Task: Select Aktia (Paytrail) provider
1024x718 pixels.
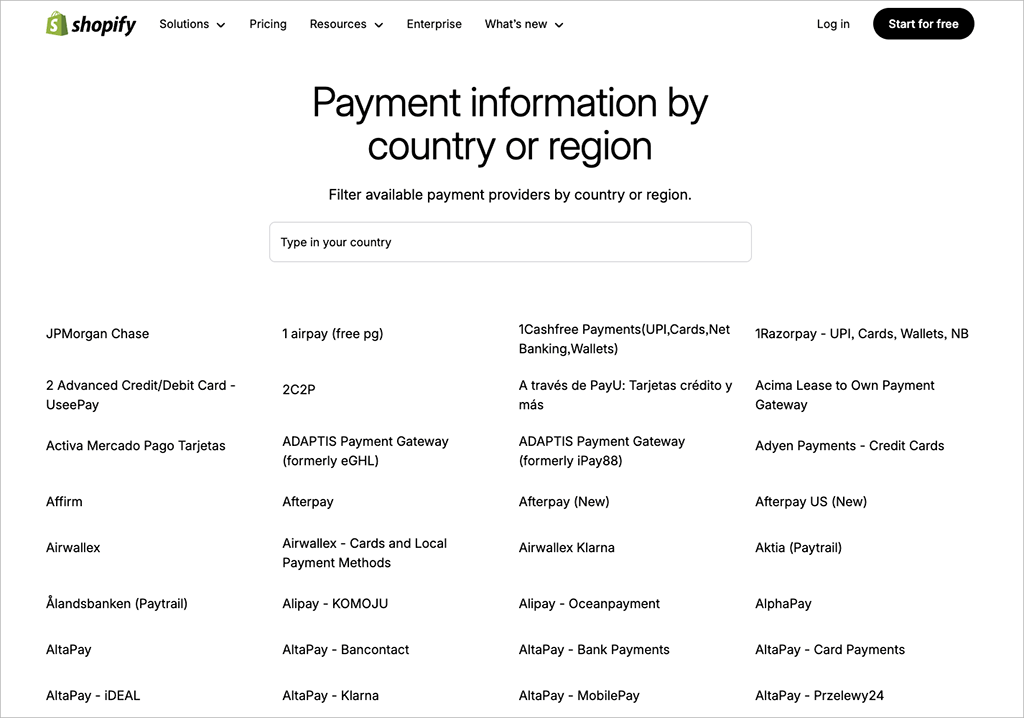Action: (798, 548)
